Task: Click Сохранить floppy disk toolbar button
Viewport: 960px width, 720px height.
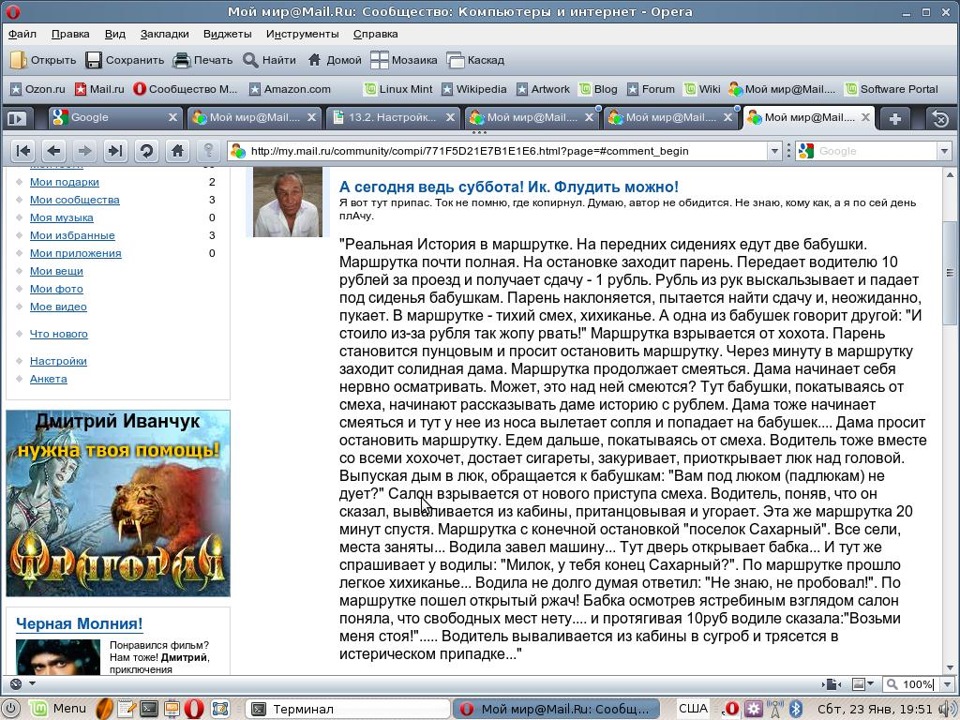Action: 125,60
